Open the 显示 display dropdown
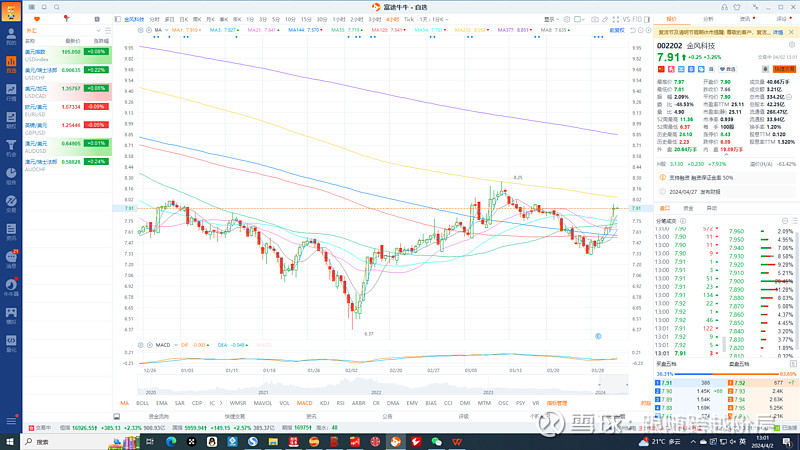The height and width of the screenshot is (450, 800). [551, 19]
